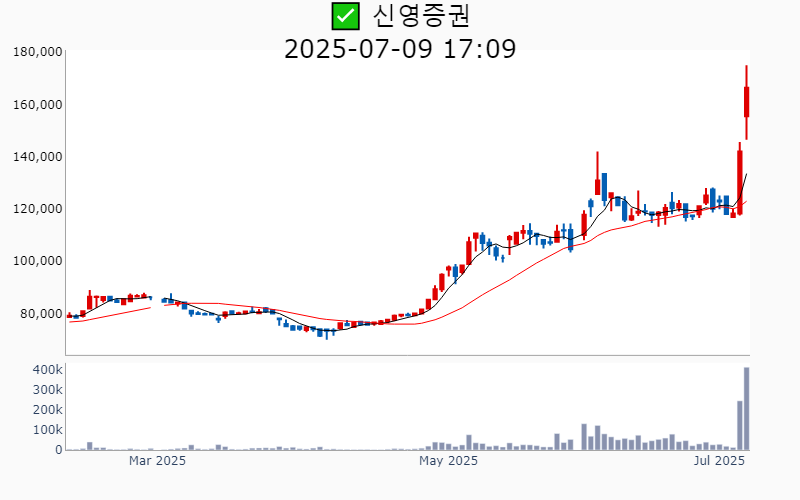Click the 0 volume axis label

coord(59,450)
